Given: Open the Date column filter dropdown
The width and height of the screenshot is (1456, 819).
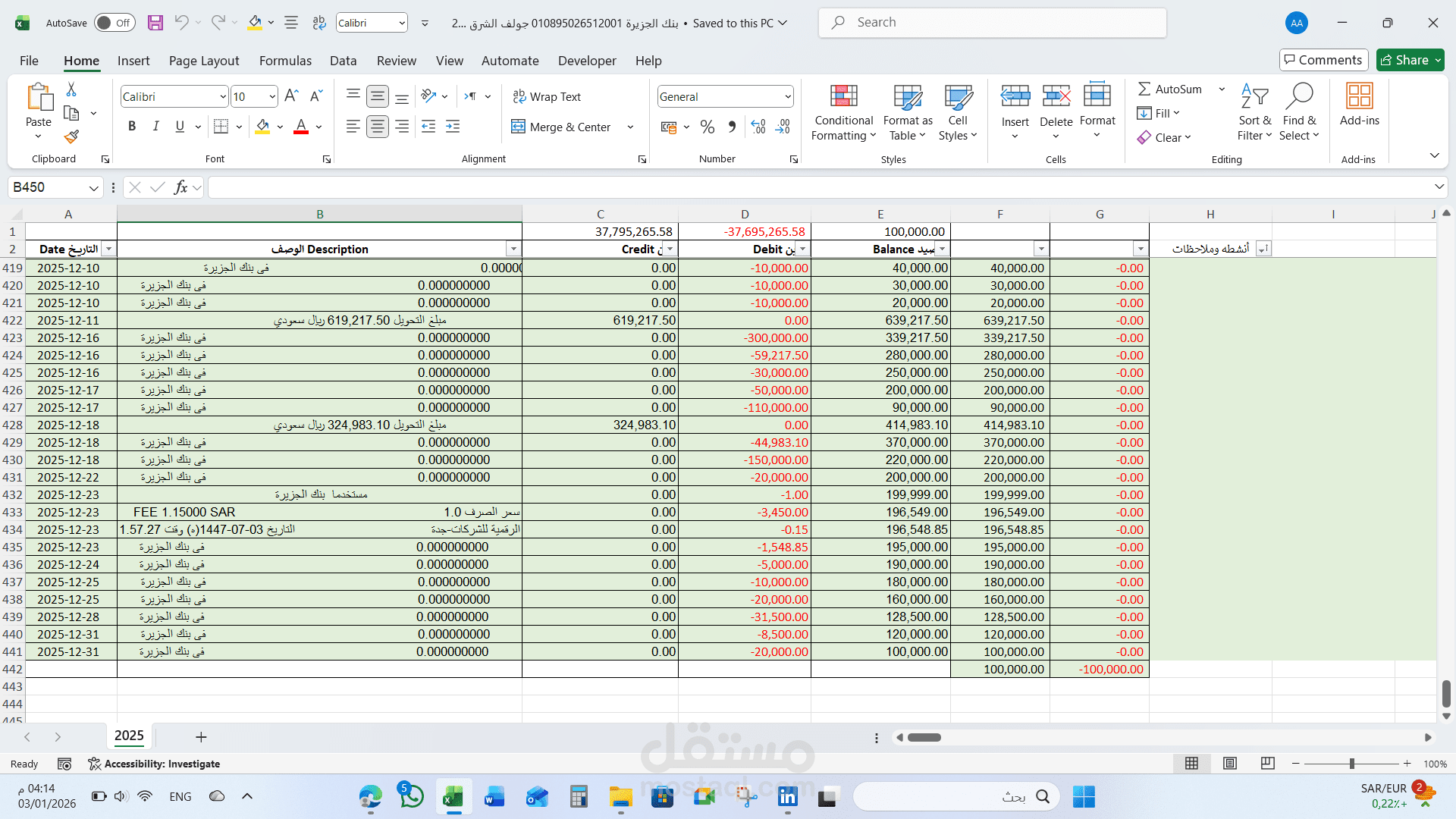Looking at the screenshot, I should coord(108,249).
